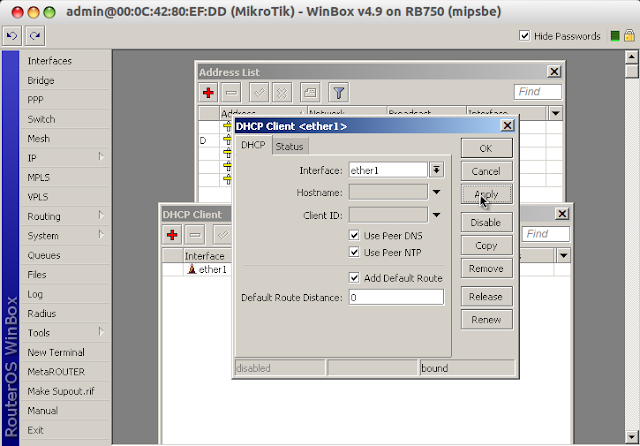Expand the Client ID field arrow
Viewport: 640px width, 446px height.
(x=436, y=215)
